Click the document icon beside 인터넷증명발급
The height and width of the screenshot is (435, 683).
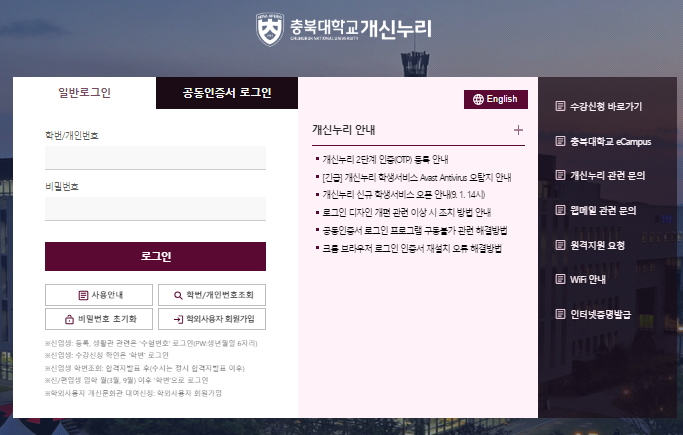click(x=560, y=314)
